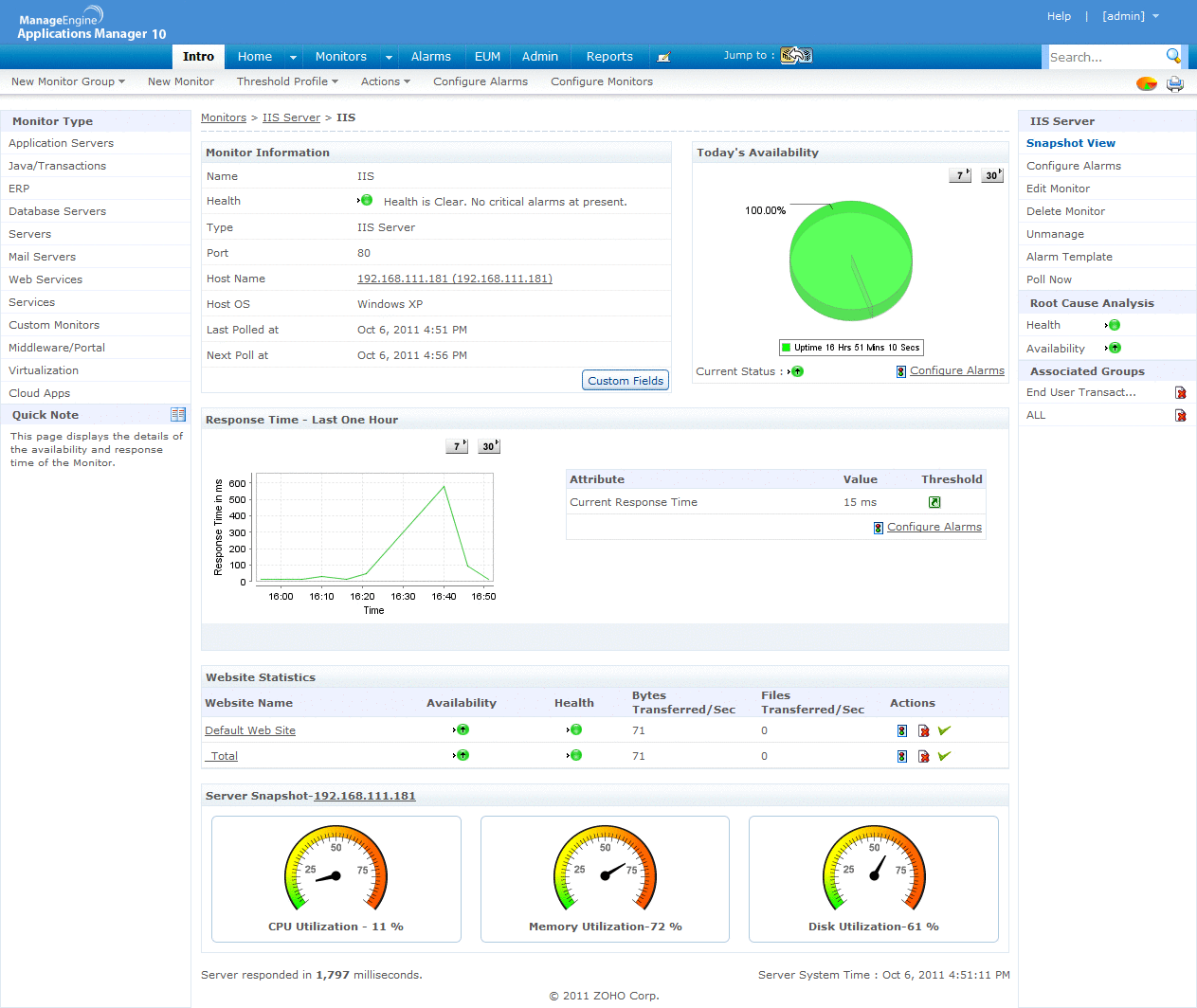Screen dimensions: 1197x1008
Task: Open the Default Web Site link
Action: click(249, 729)
